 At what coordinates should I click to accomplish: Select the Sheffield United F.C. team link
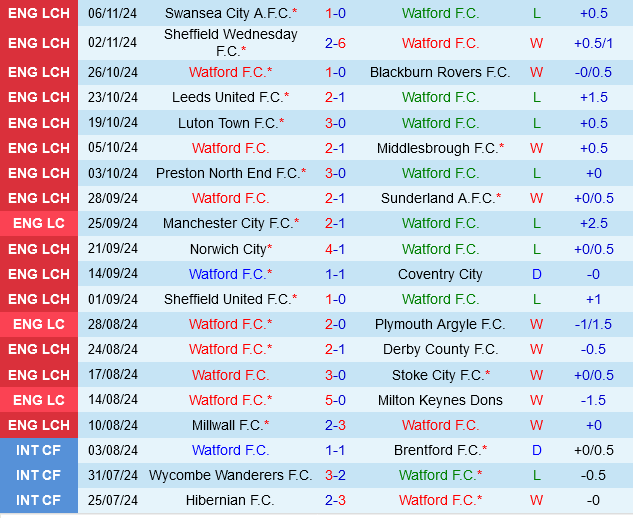227,299
